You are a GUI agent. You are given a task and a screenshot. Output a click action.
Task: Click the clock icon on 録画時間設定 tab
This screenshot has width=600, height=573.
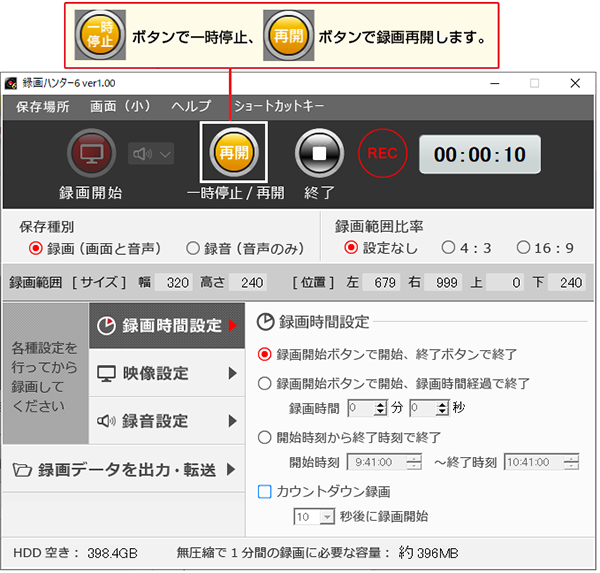tap(106, 326)
